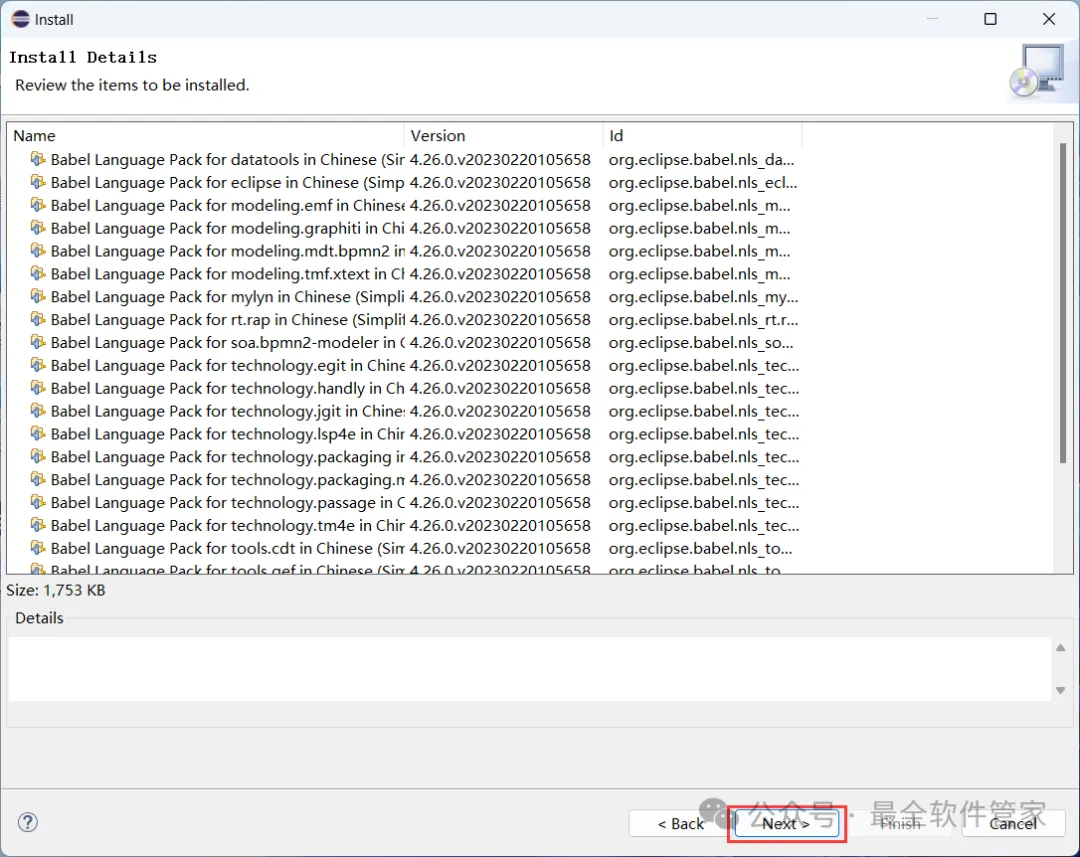Click the modeling.tmf.xtext pack icon

pos(38,273)
